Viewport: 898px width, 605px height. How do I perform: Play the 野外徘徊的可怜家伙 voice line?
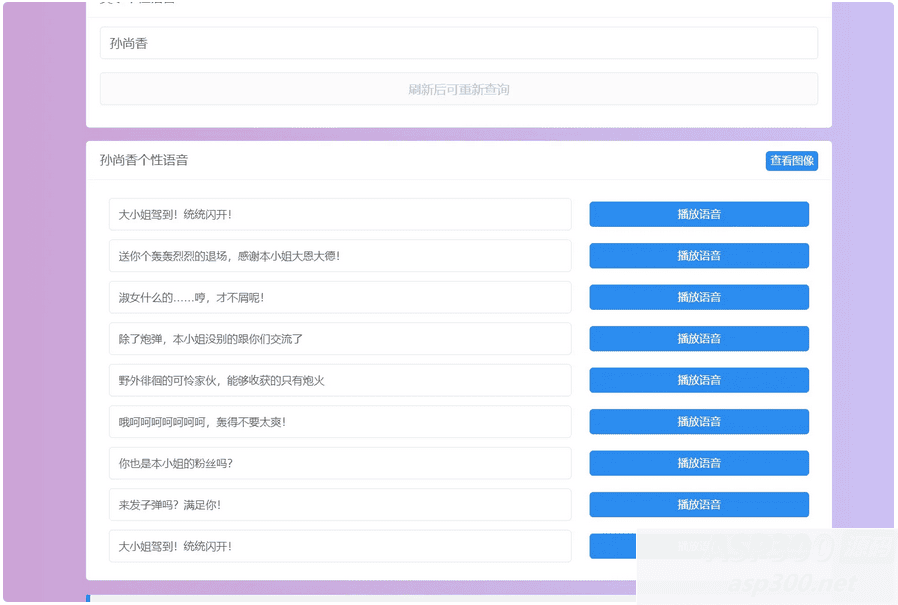(698, 380)
